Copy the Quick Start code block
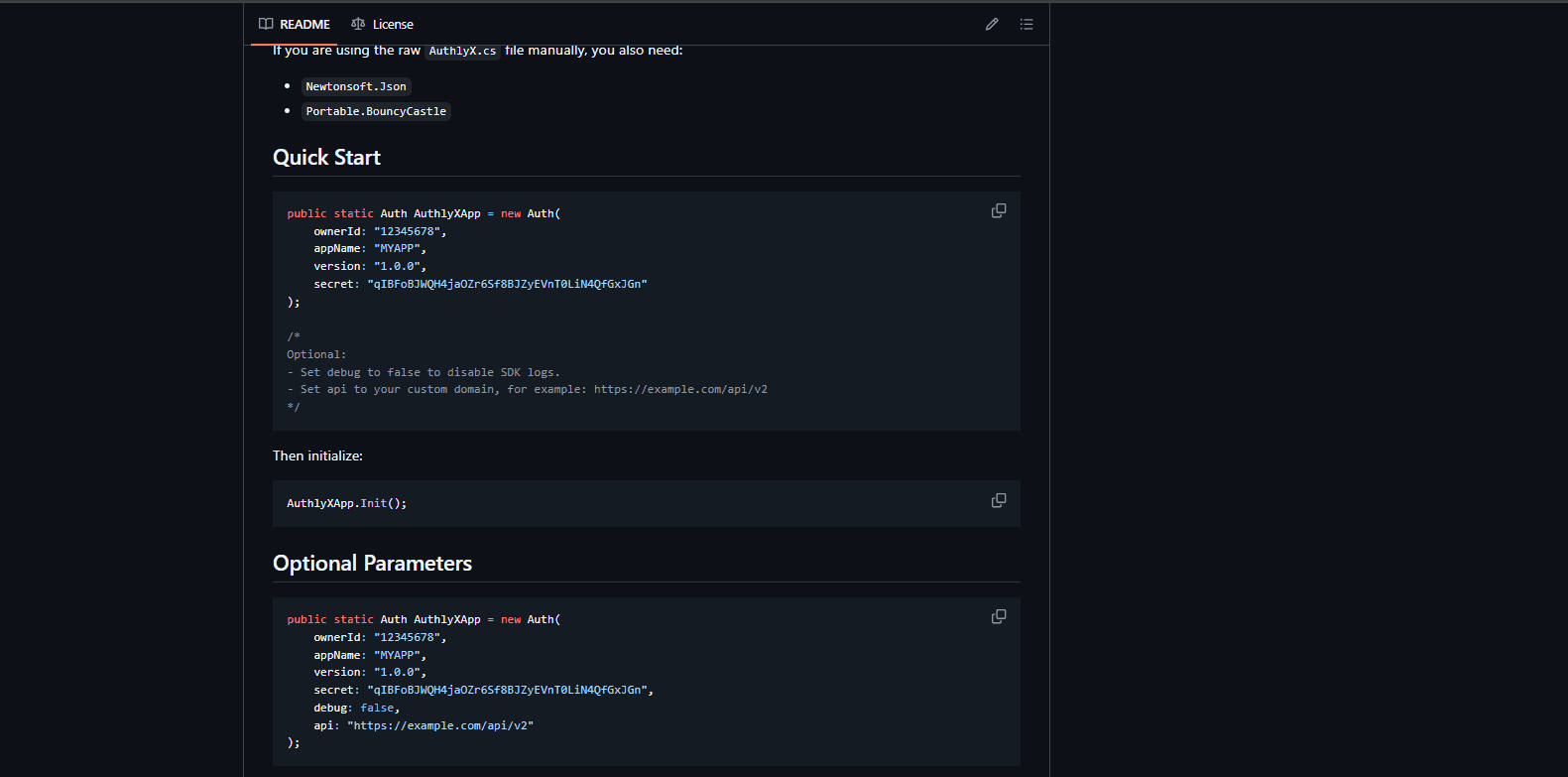This screenshot has width=1568, height=777. (999, 210)
